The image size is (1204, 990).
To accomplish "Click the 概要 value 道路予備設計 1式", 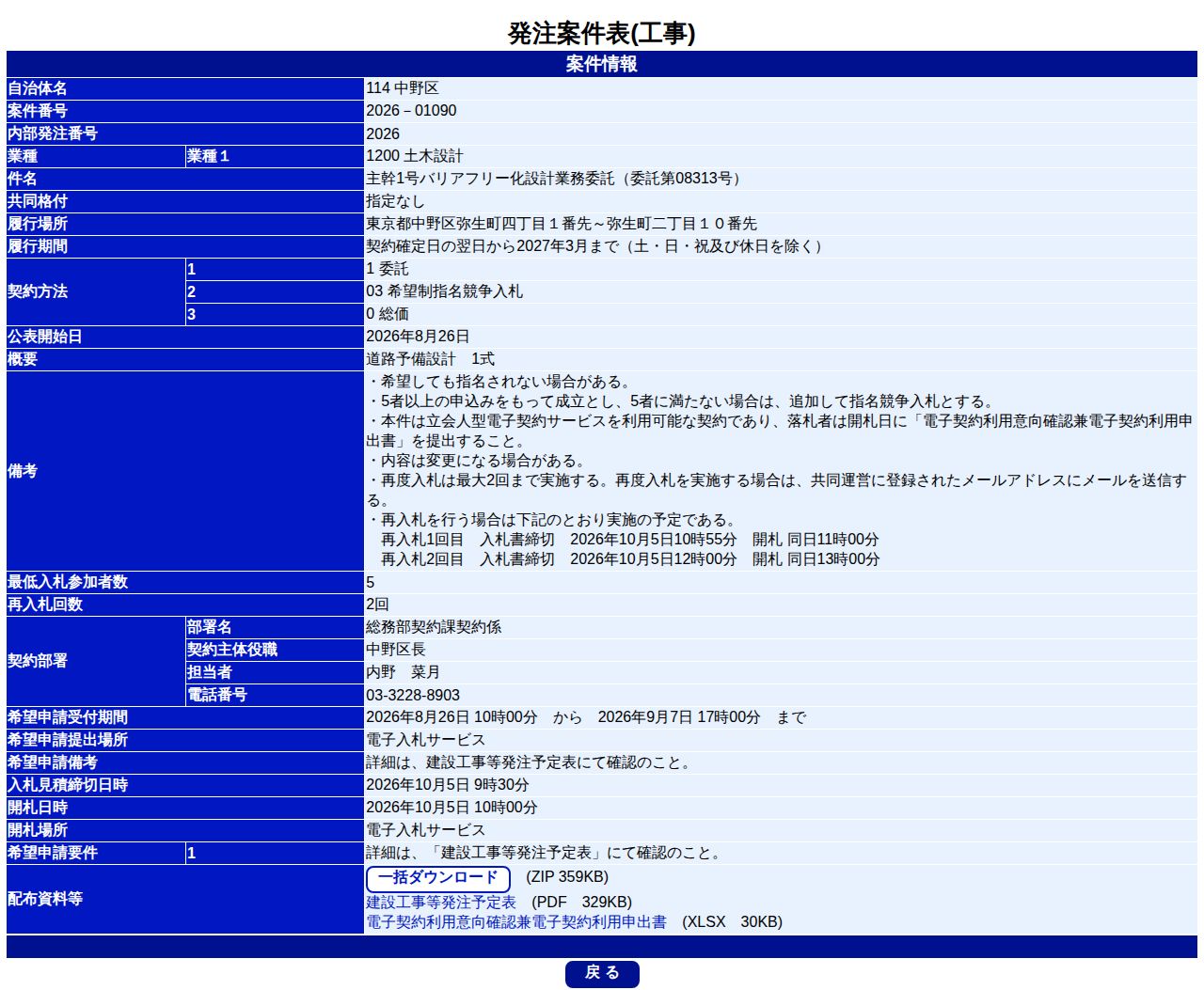I will [430, 358].
